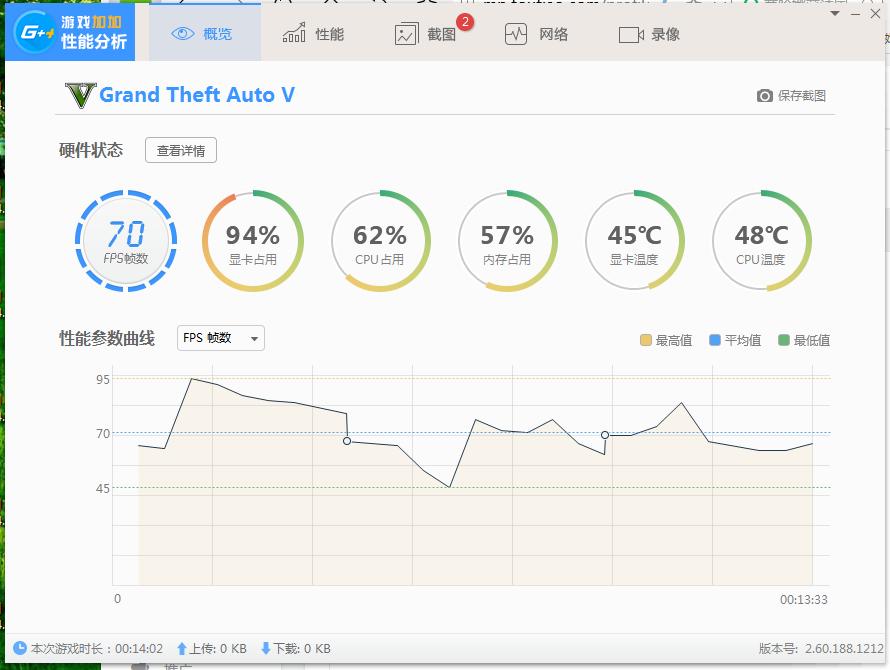Click the eye icon on the 概览 tab

182,33
